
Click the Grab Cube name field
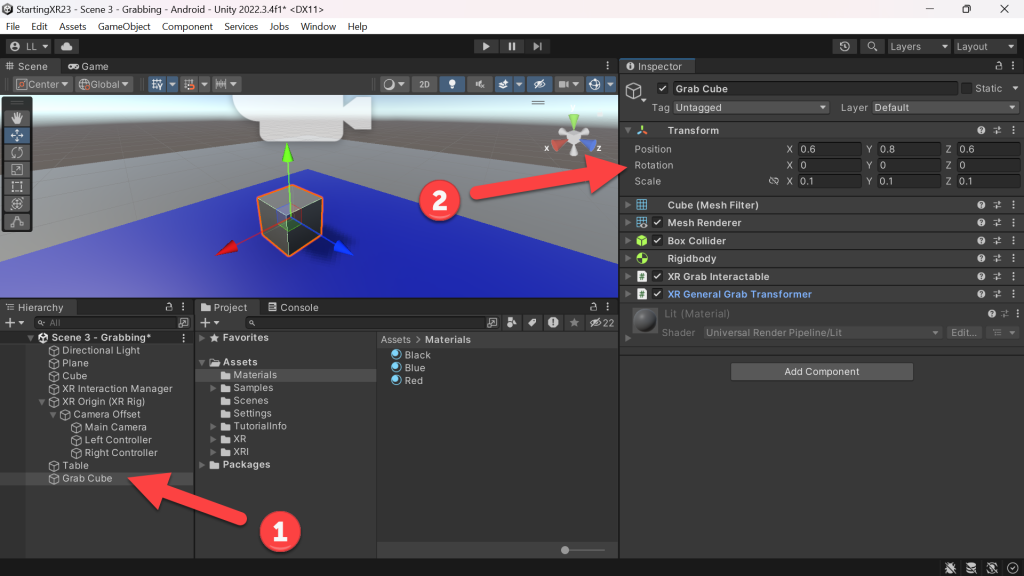tap(815, 89)
